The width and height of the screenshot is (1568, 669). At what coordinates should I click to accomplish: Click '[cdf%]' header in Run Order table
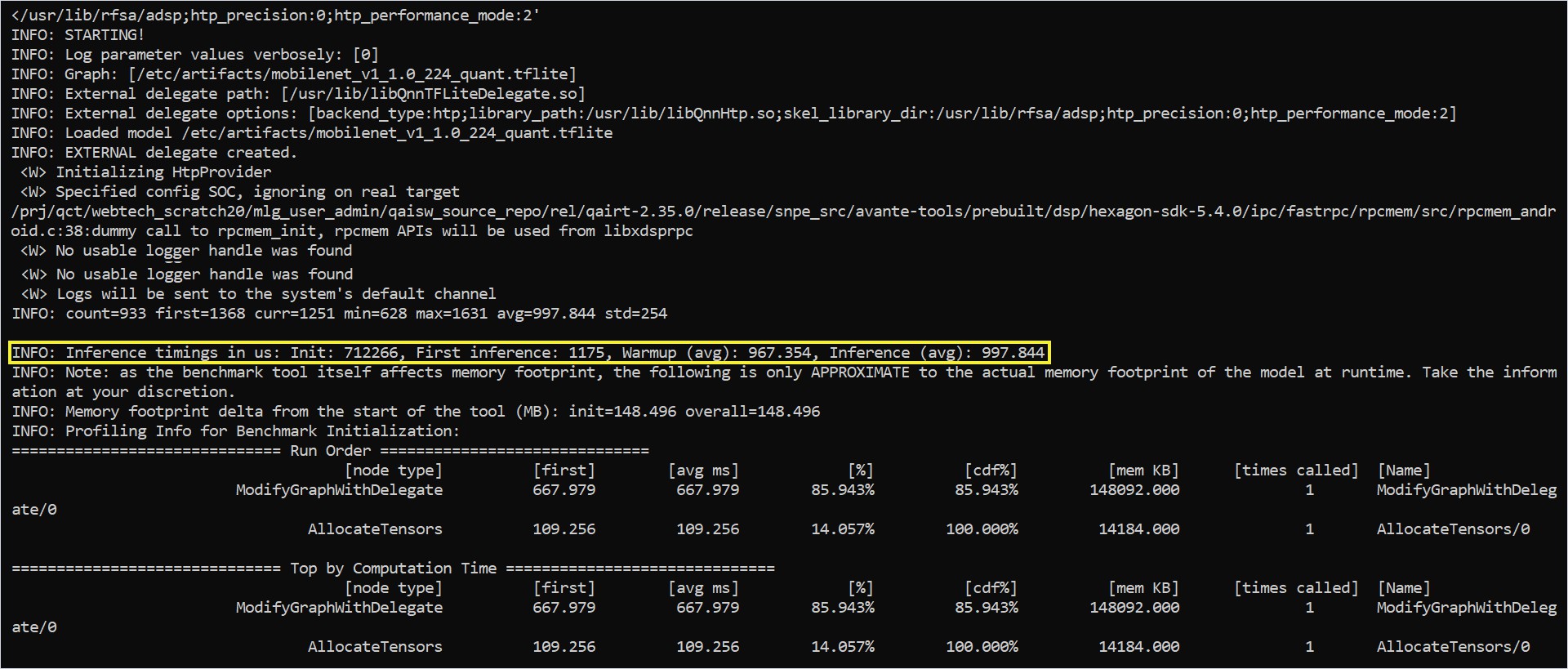pos(991,471)
